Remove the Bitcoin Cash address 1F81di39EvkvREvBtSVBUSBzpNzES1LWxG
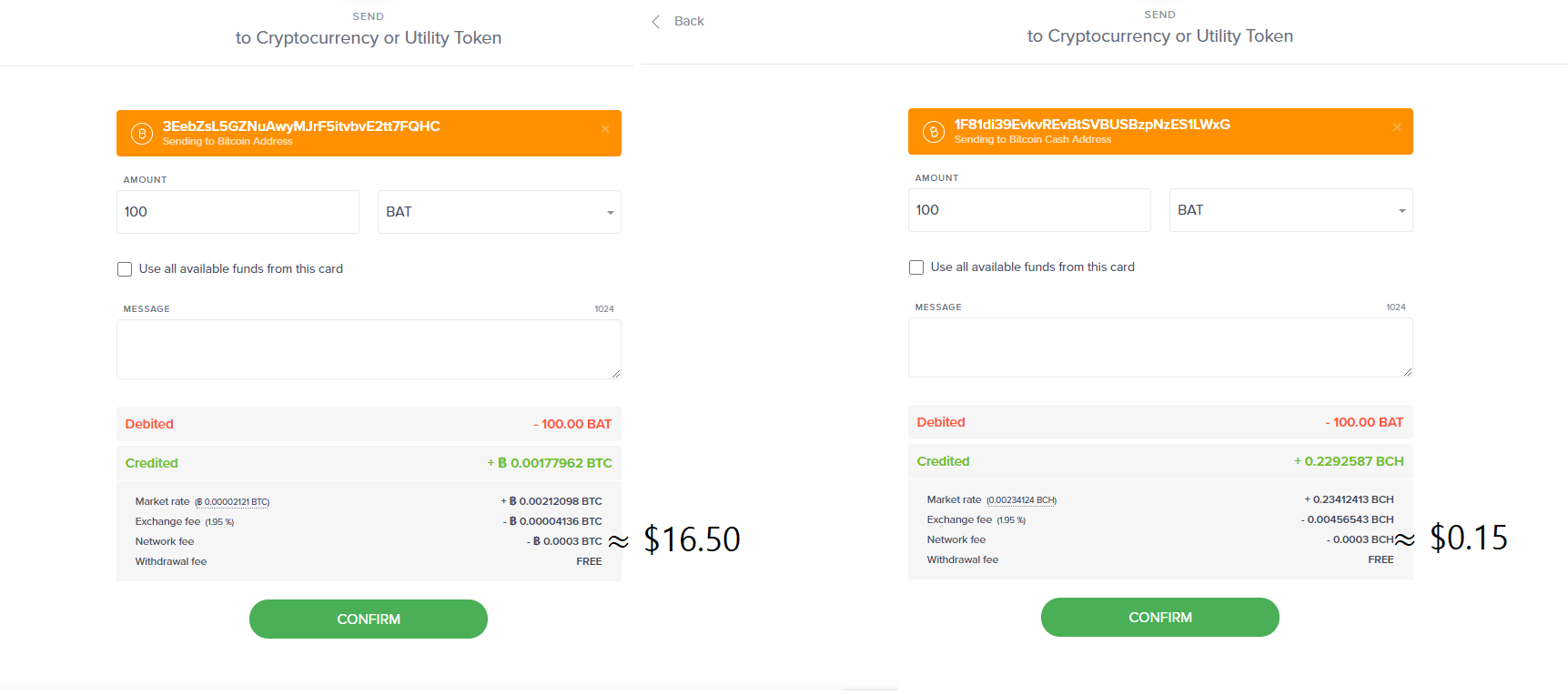1568x695 pixels. point(1397,127)
